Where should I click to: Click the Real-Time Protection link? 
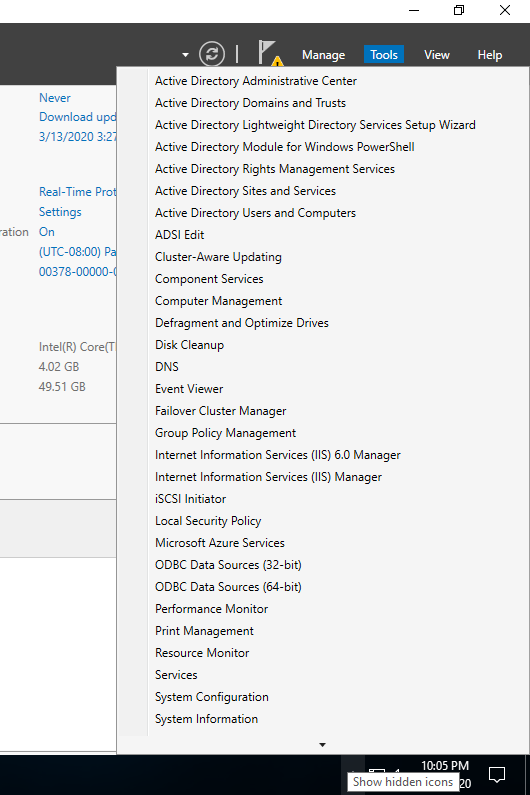78,192
